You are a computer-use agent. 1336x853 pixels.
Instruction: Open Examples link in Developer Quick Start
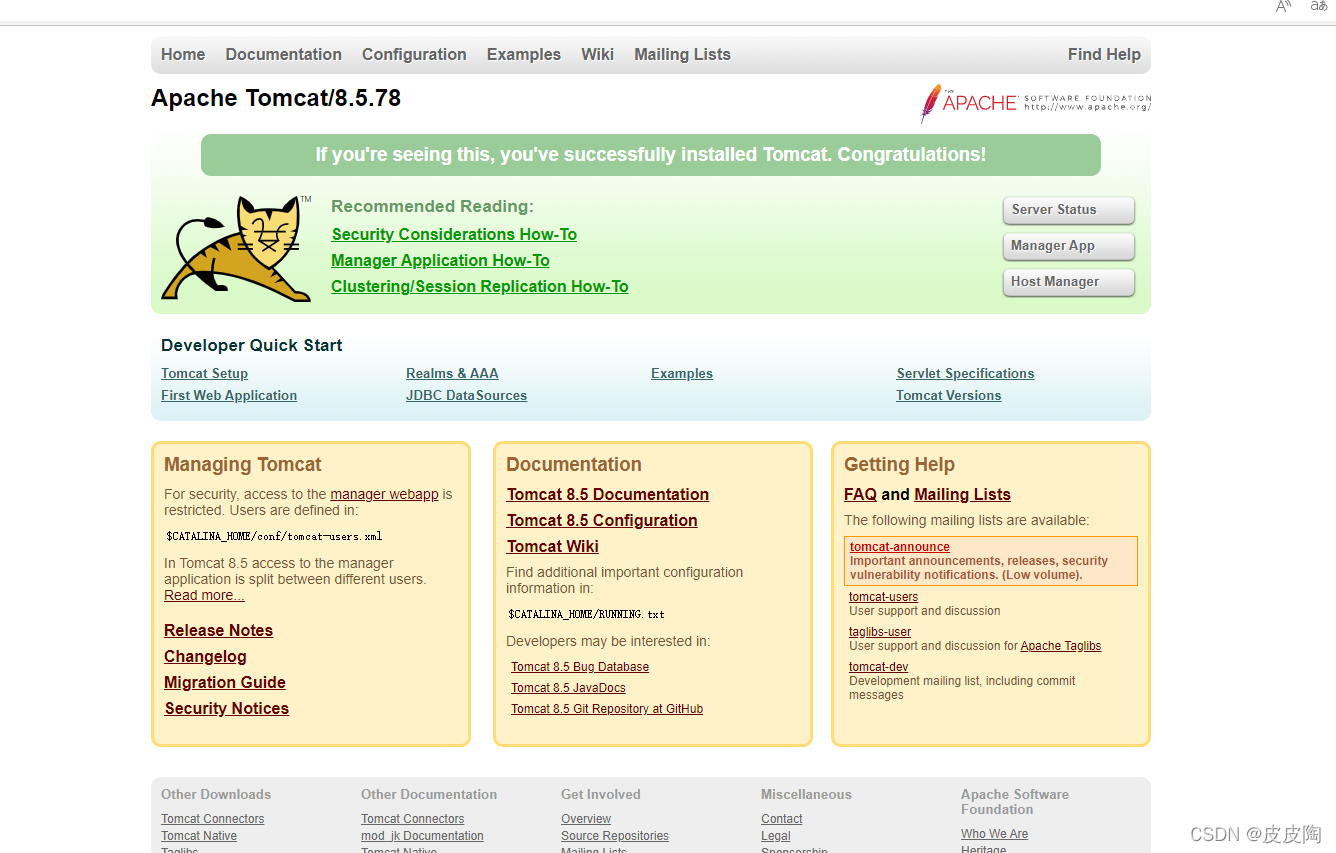click(682, 374)
